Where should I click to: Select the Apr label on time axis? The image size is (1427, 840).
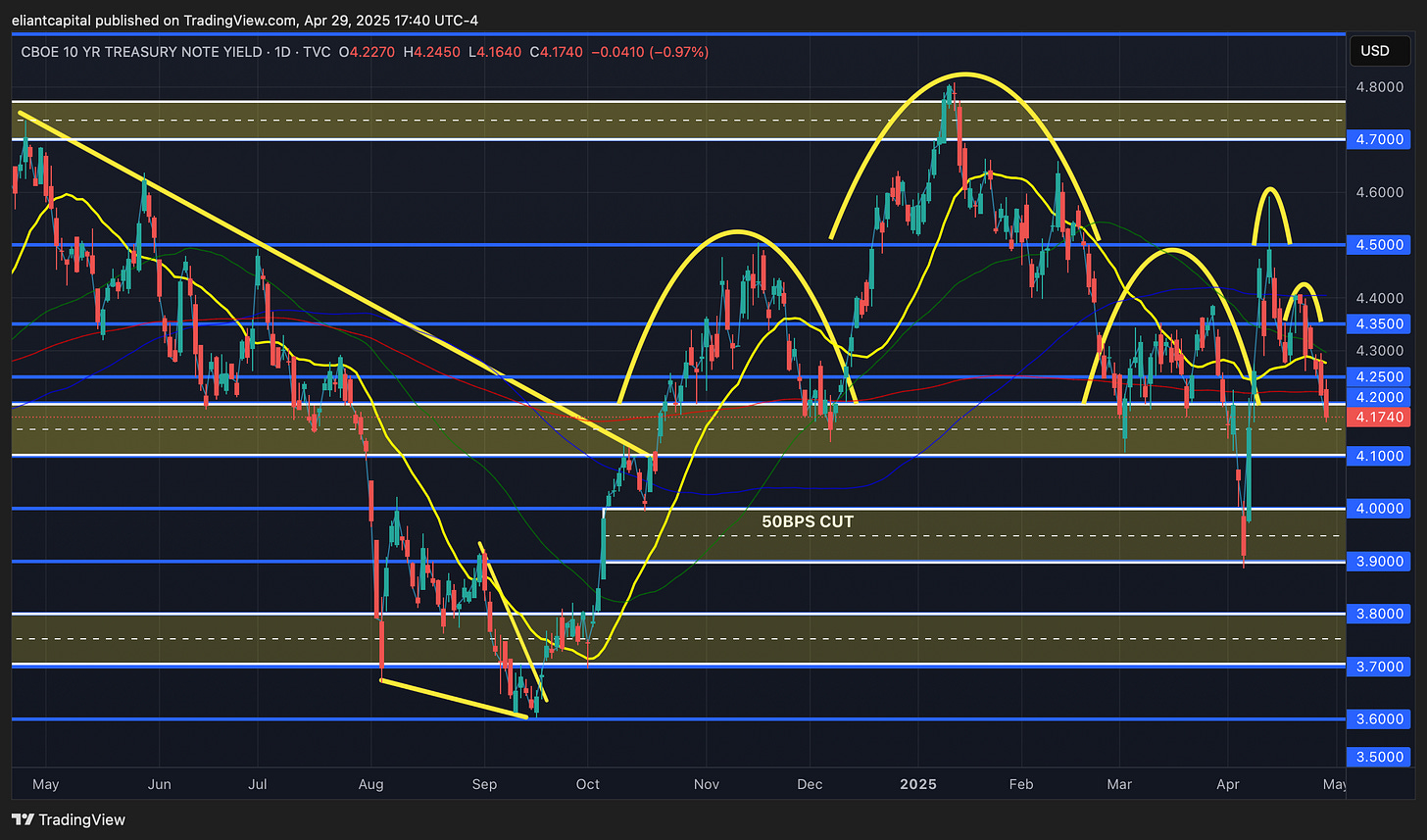point(1230,784)
